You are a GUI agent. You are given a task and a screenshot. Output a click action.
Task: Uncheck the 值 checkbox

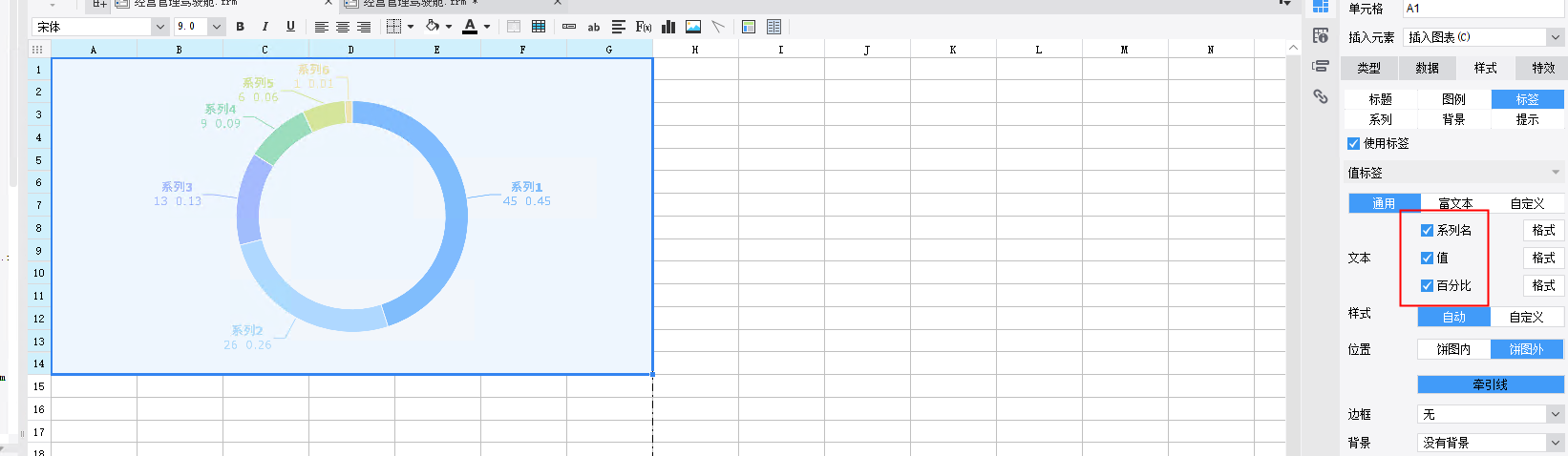pyautogui.click(x=1427, y=259)
